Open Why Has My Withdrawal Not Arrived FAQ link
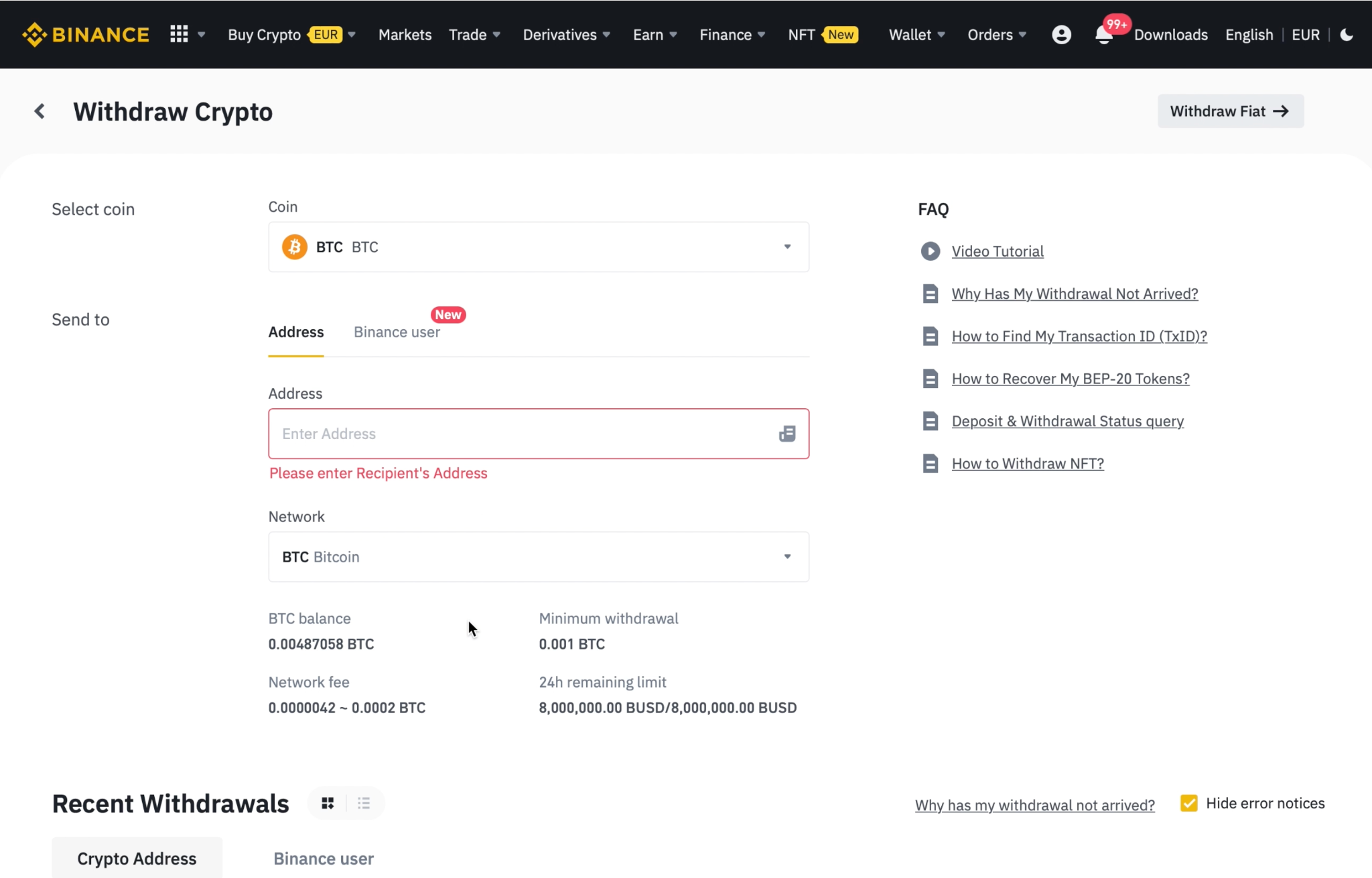Screen dimensions: 1372x878 click(1075, 294)
